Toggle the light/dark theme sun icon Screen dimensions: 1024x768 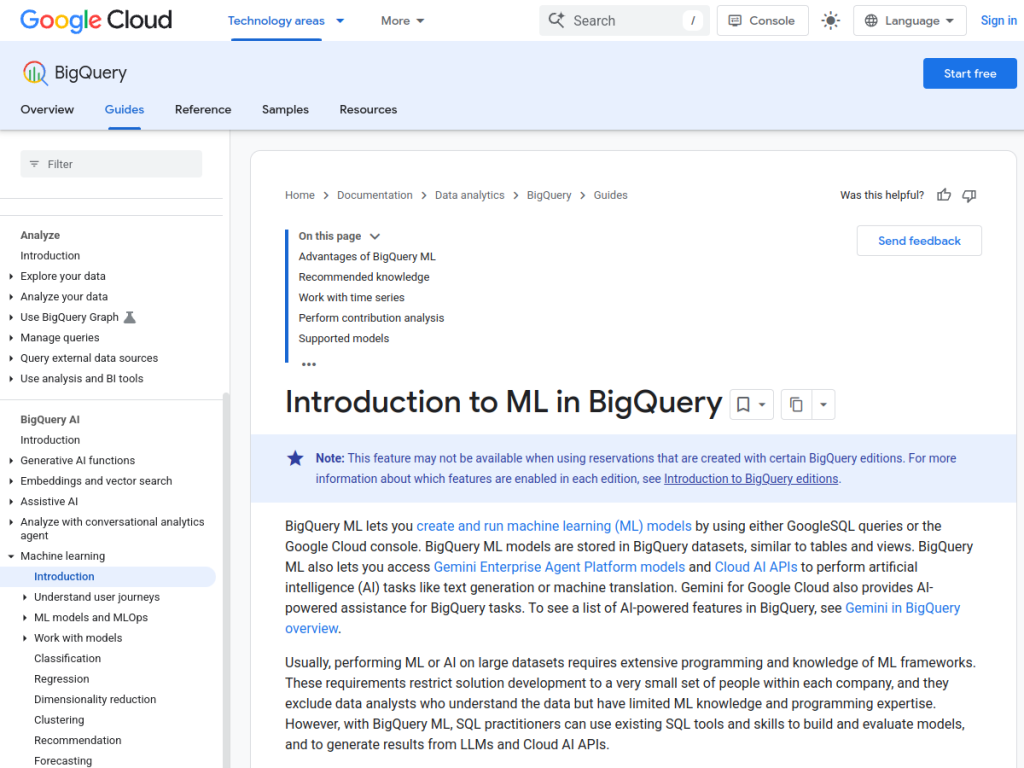point(831,21)
